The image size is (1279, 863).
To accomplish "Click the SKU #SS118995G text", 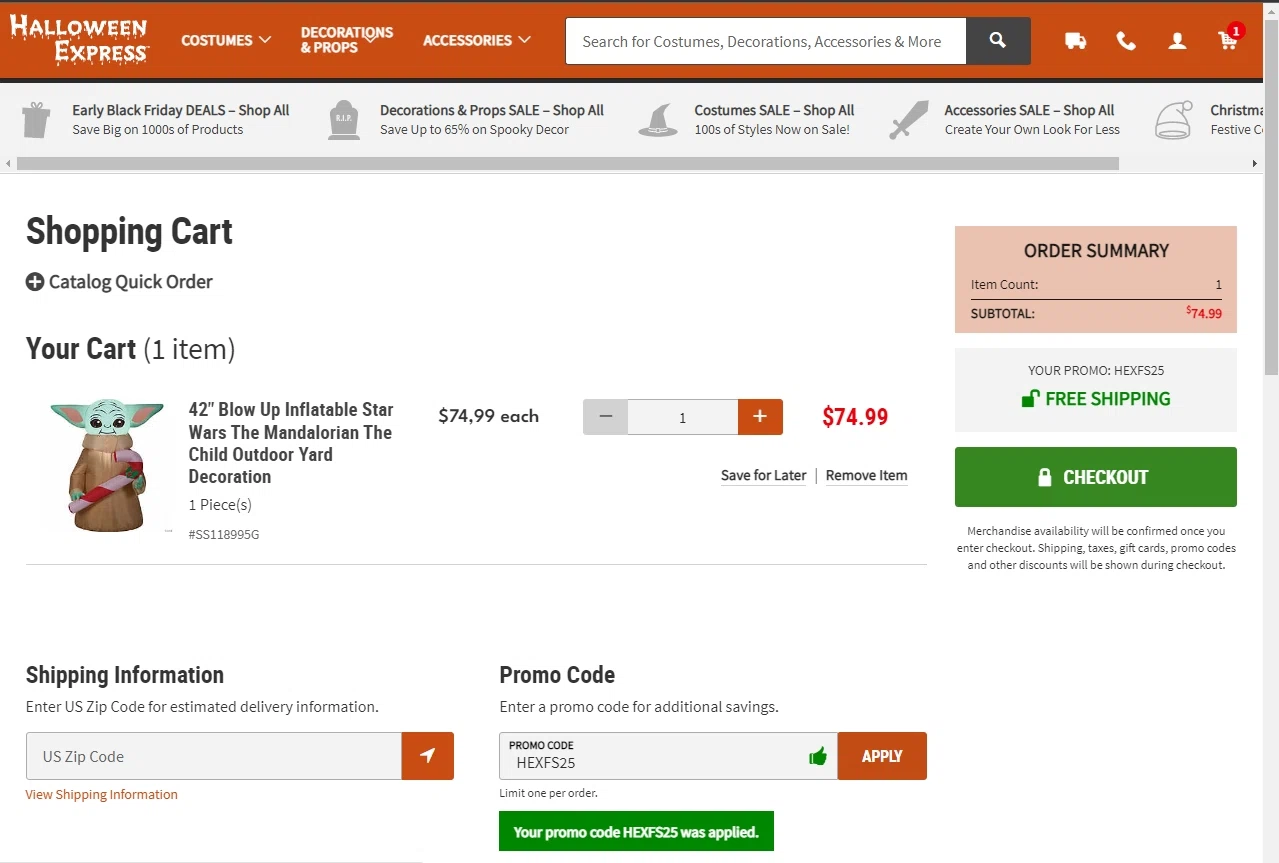I will 224,535.
